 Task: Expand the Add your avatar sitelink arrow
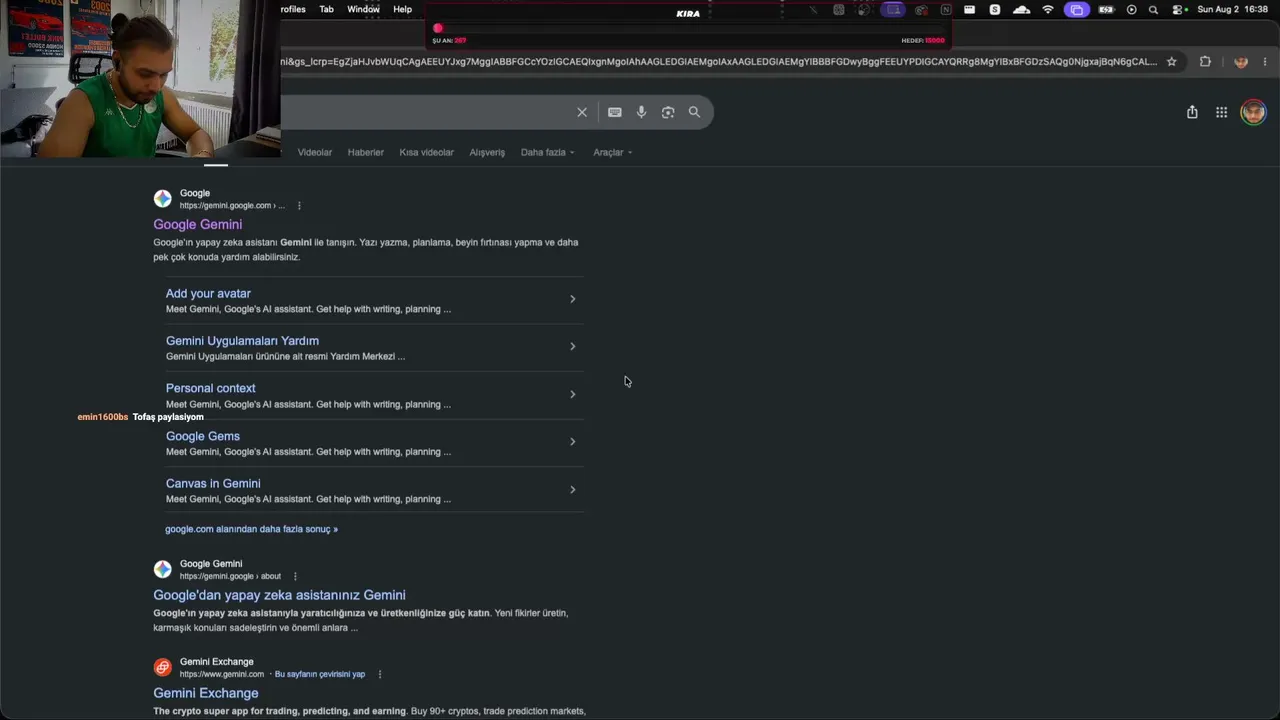pos(572,299)
